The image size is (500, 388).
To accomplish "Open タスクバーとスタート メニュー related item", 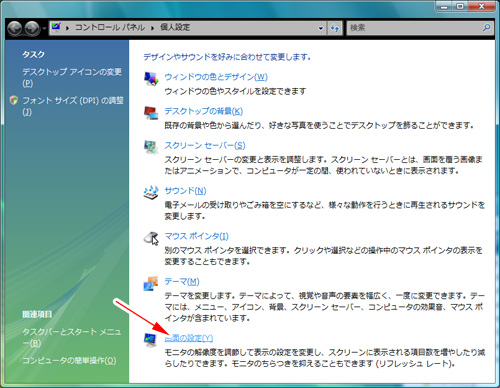I will [x=72, y=337].
